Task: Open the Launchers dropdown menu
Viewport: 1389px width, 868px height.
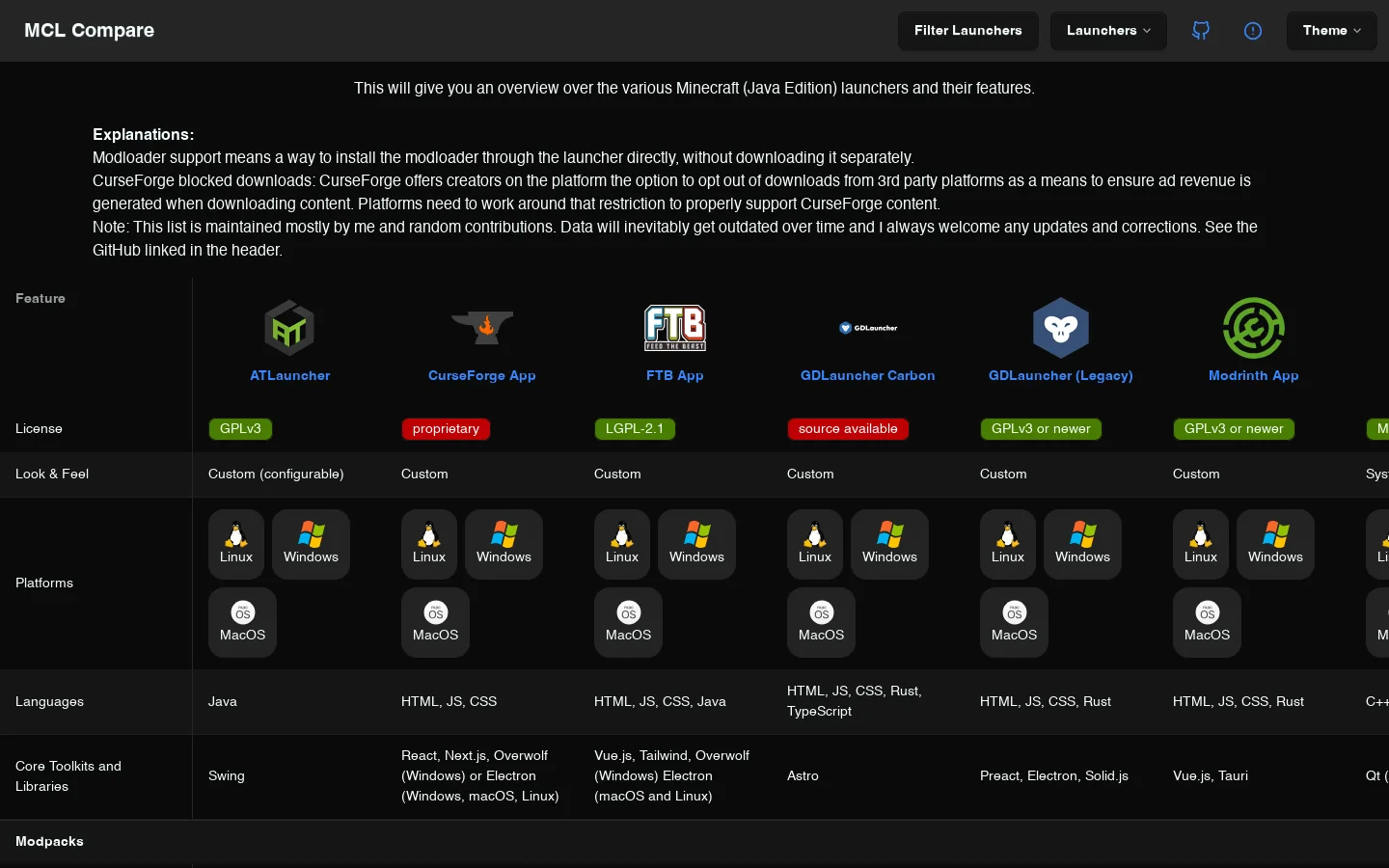Action: click(1108, 31)
